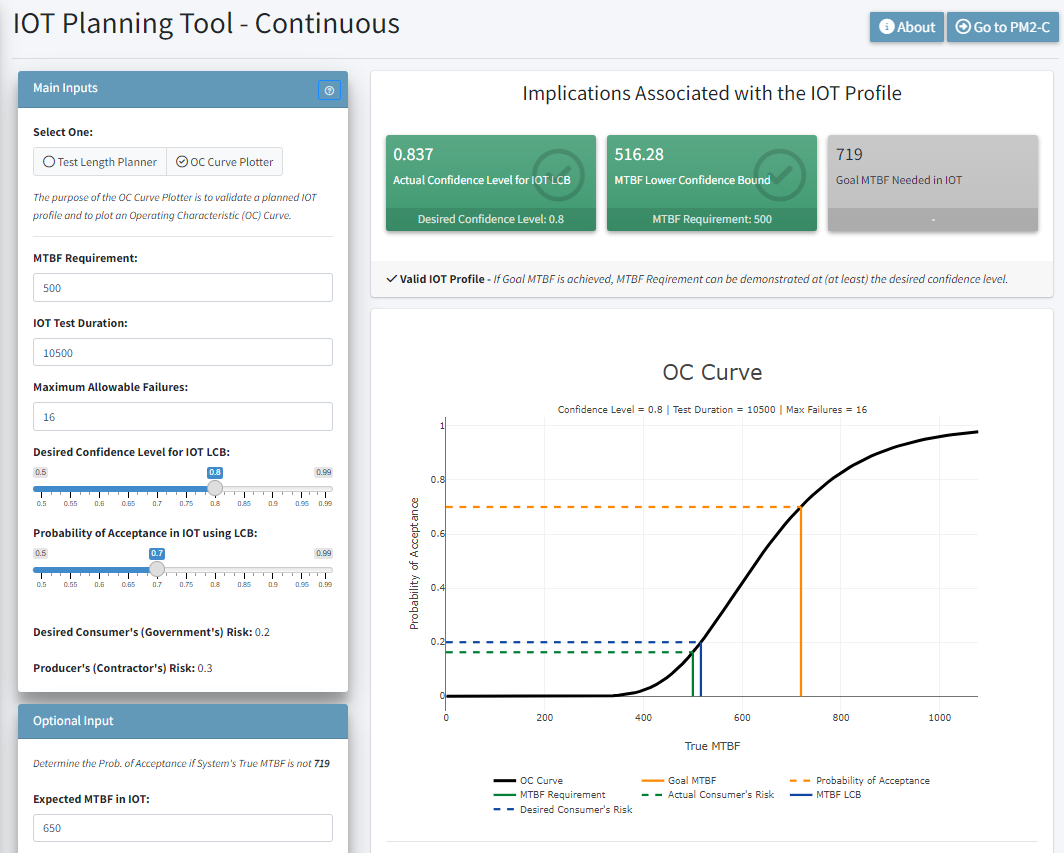Select the Test Length Planner option
Screen dimensions: 1064x853
[99, 162]
